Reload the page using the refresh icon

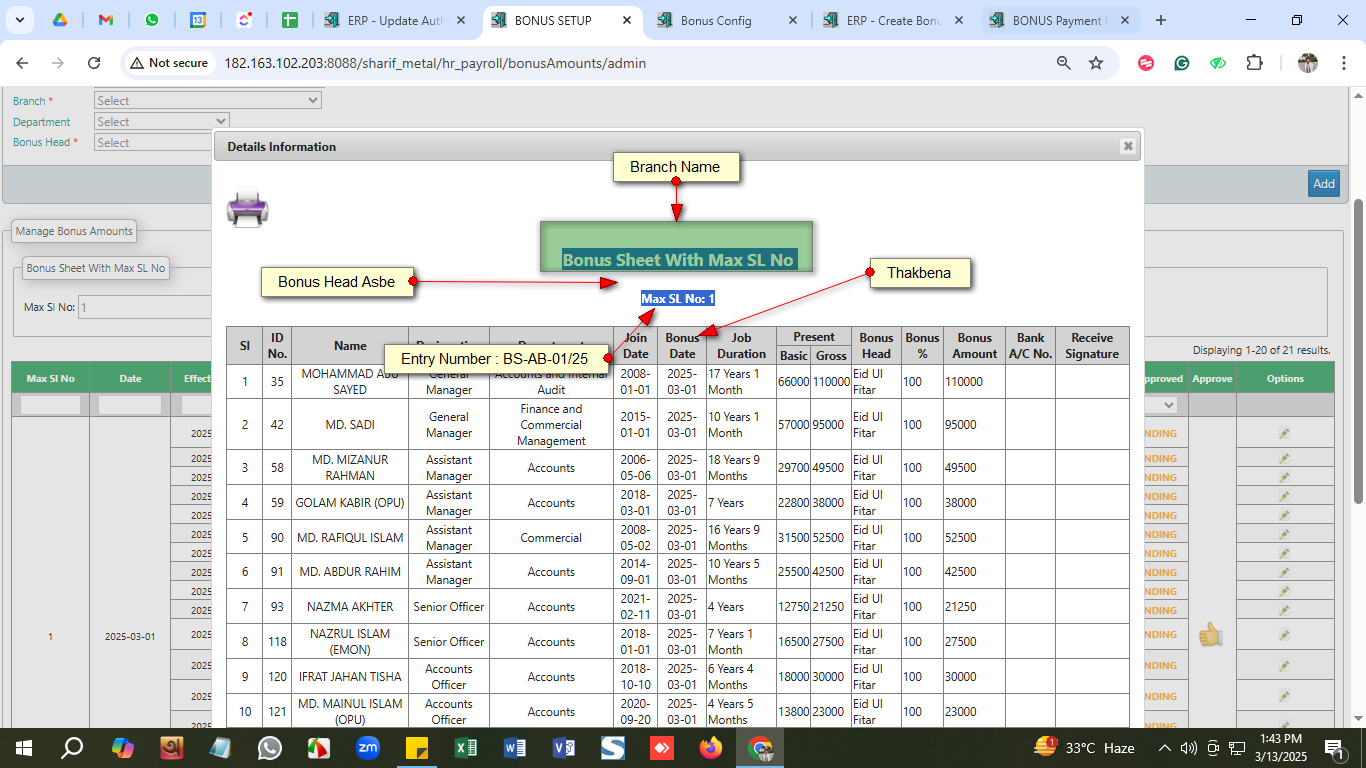94,63
